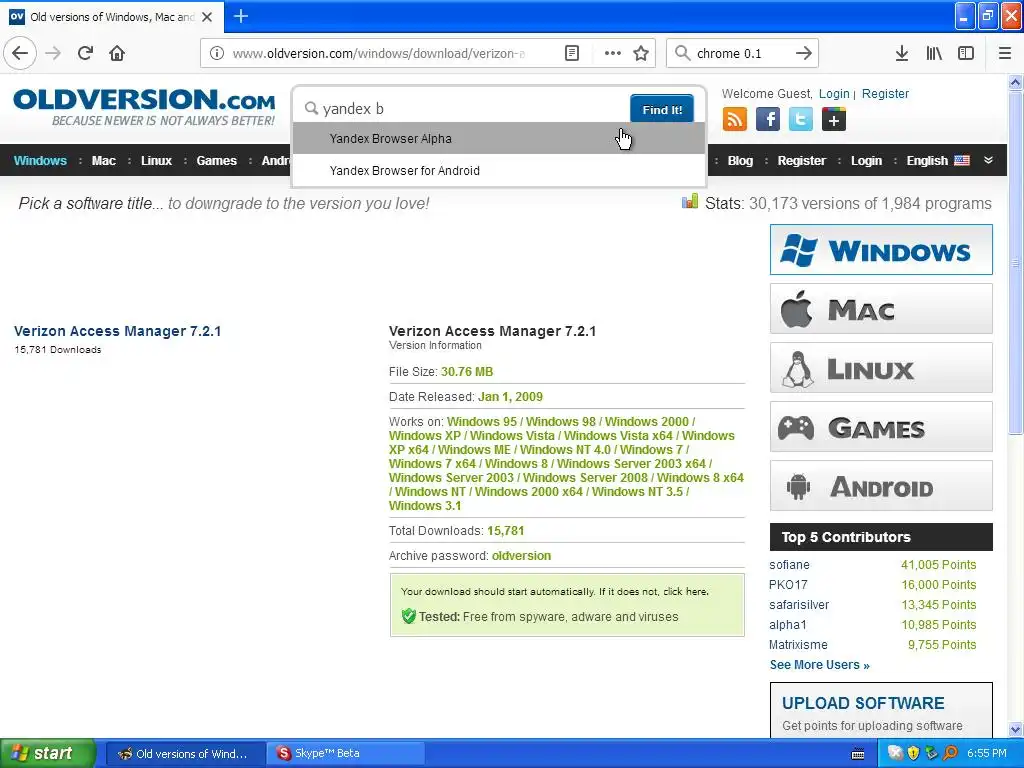Open the Twitter icon
The height and width of the screenshot is (768, 1024).
801,120
